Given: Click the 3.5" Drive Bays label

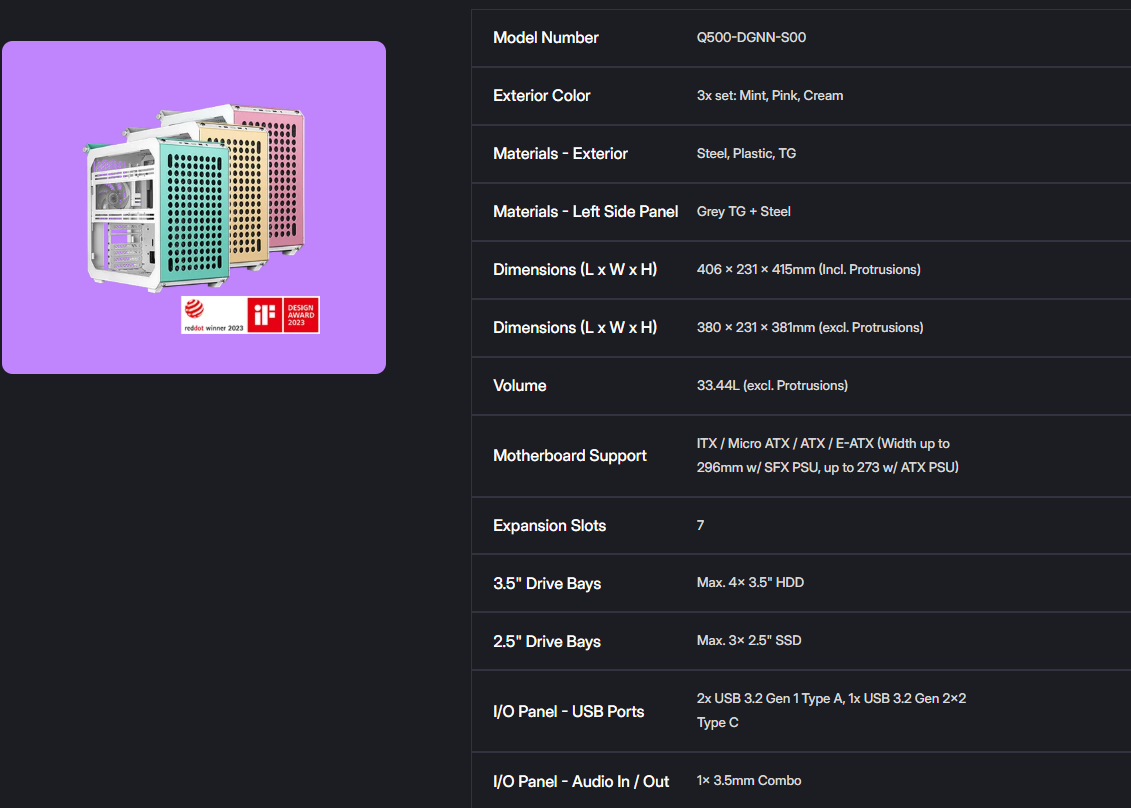Looking at the screenshot, I should [x=546, y=584].
